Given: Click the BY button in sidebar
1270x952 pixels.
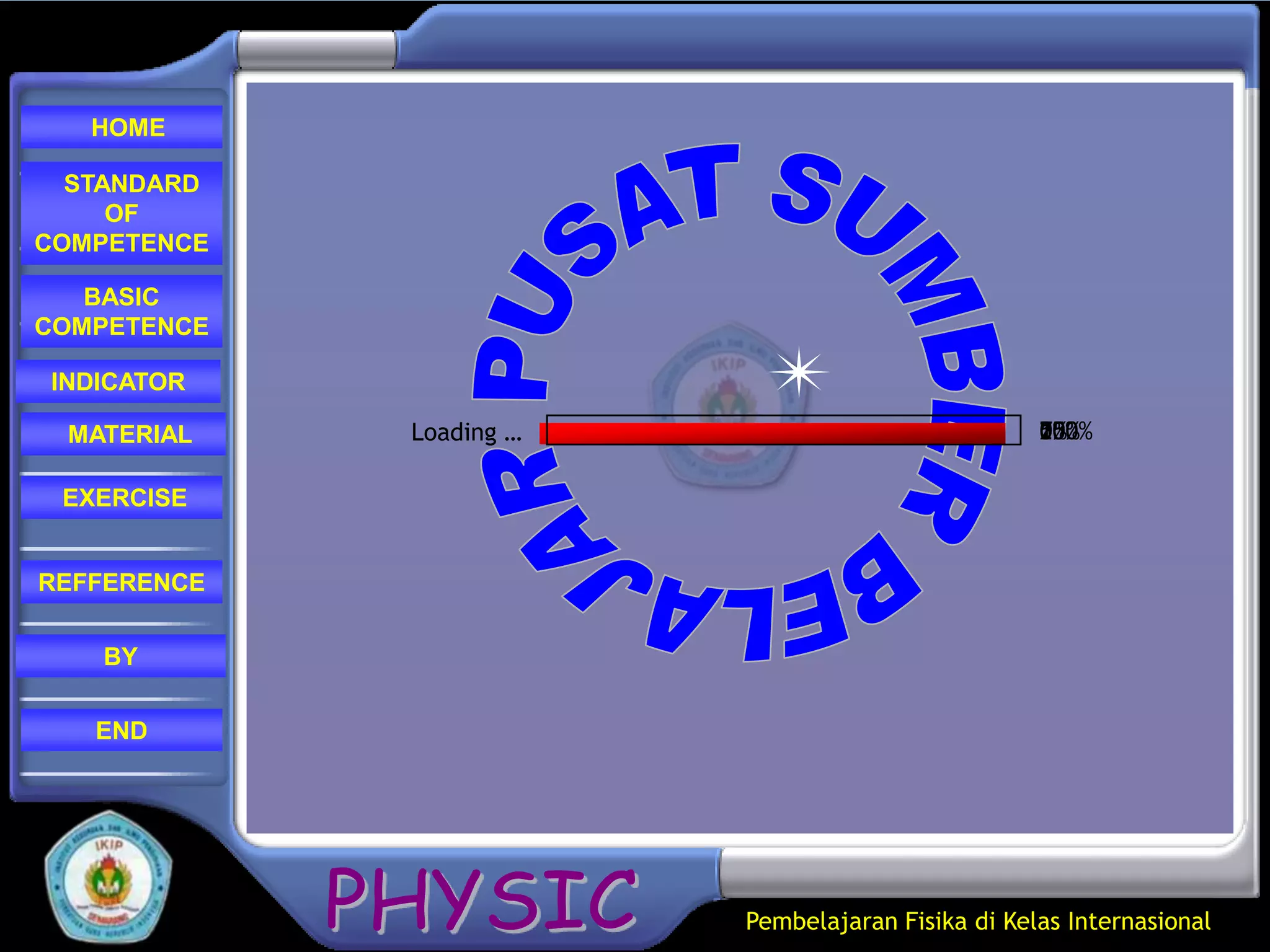Looking at the screenshot, I should (121, 656).
